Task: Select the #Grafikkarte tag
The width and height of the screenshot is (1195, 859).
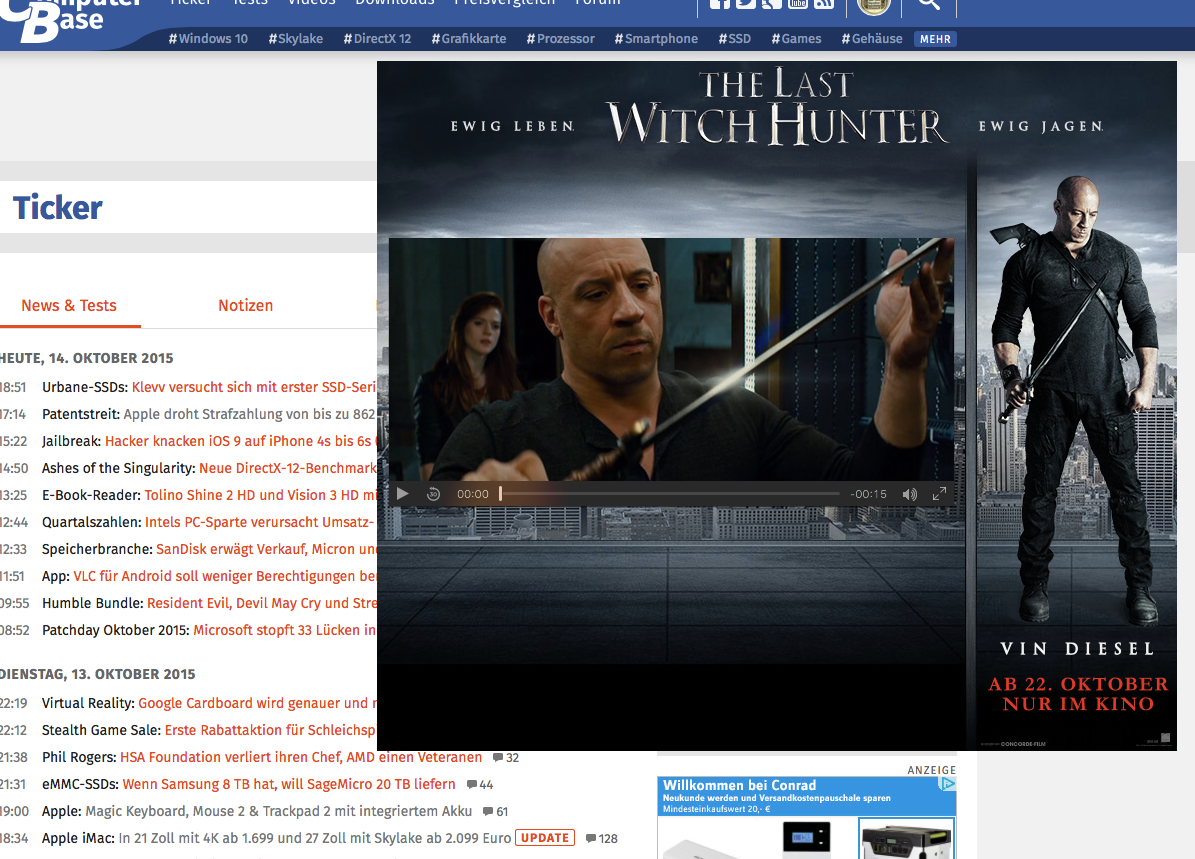Action: coord(469,39)
